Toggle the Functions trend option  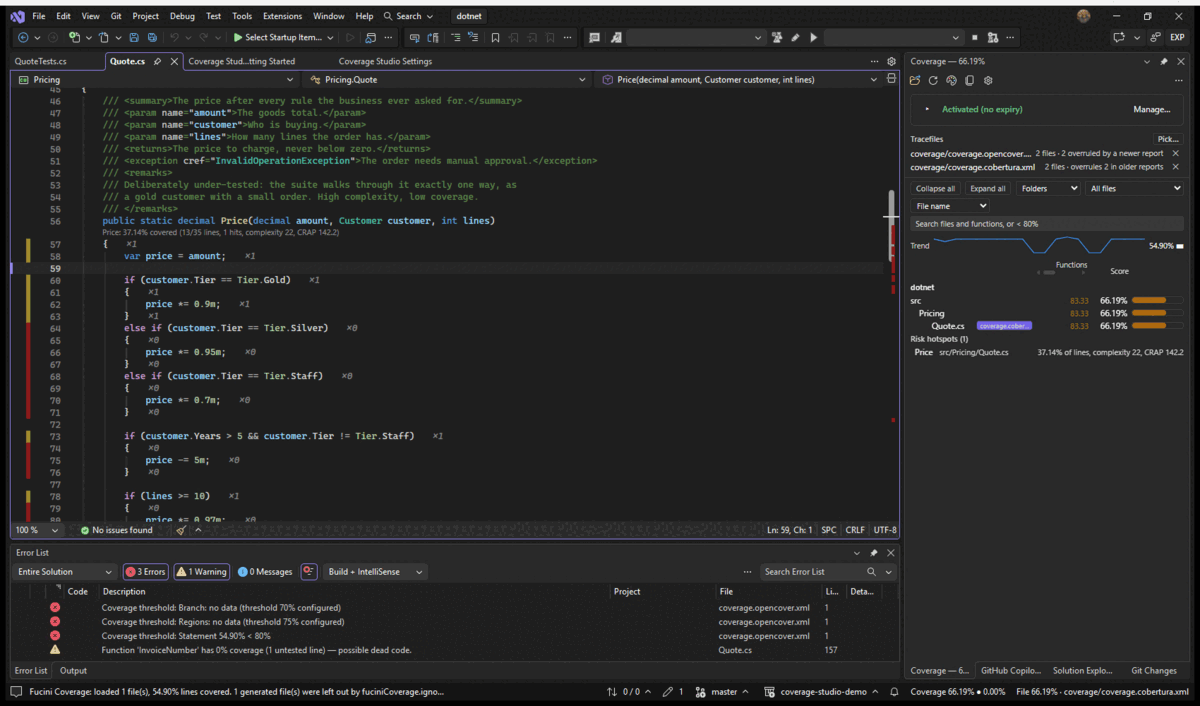point(1071,265)
